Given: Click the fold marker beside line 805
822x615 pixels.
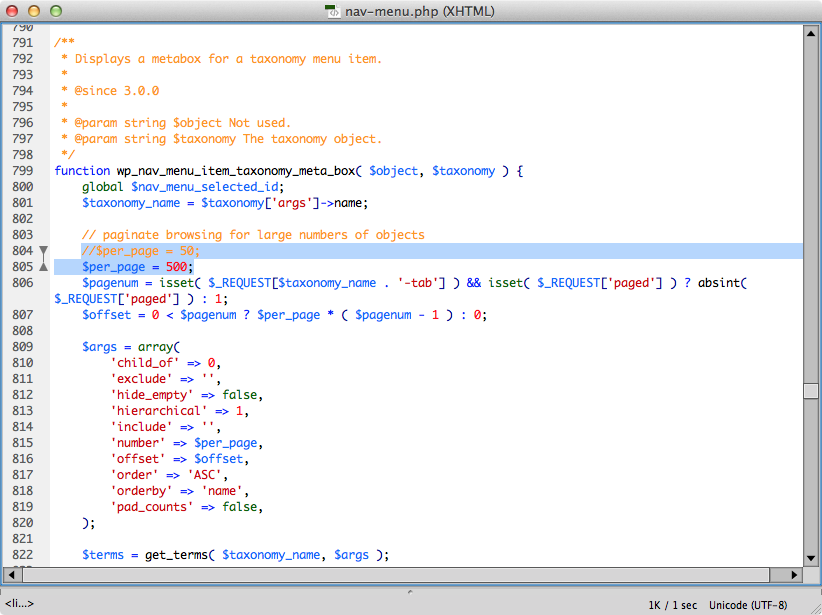Looking at the screenshot, I should pos(44,266).
